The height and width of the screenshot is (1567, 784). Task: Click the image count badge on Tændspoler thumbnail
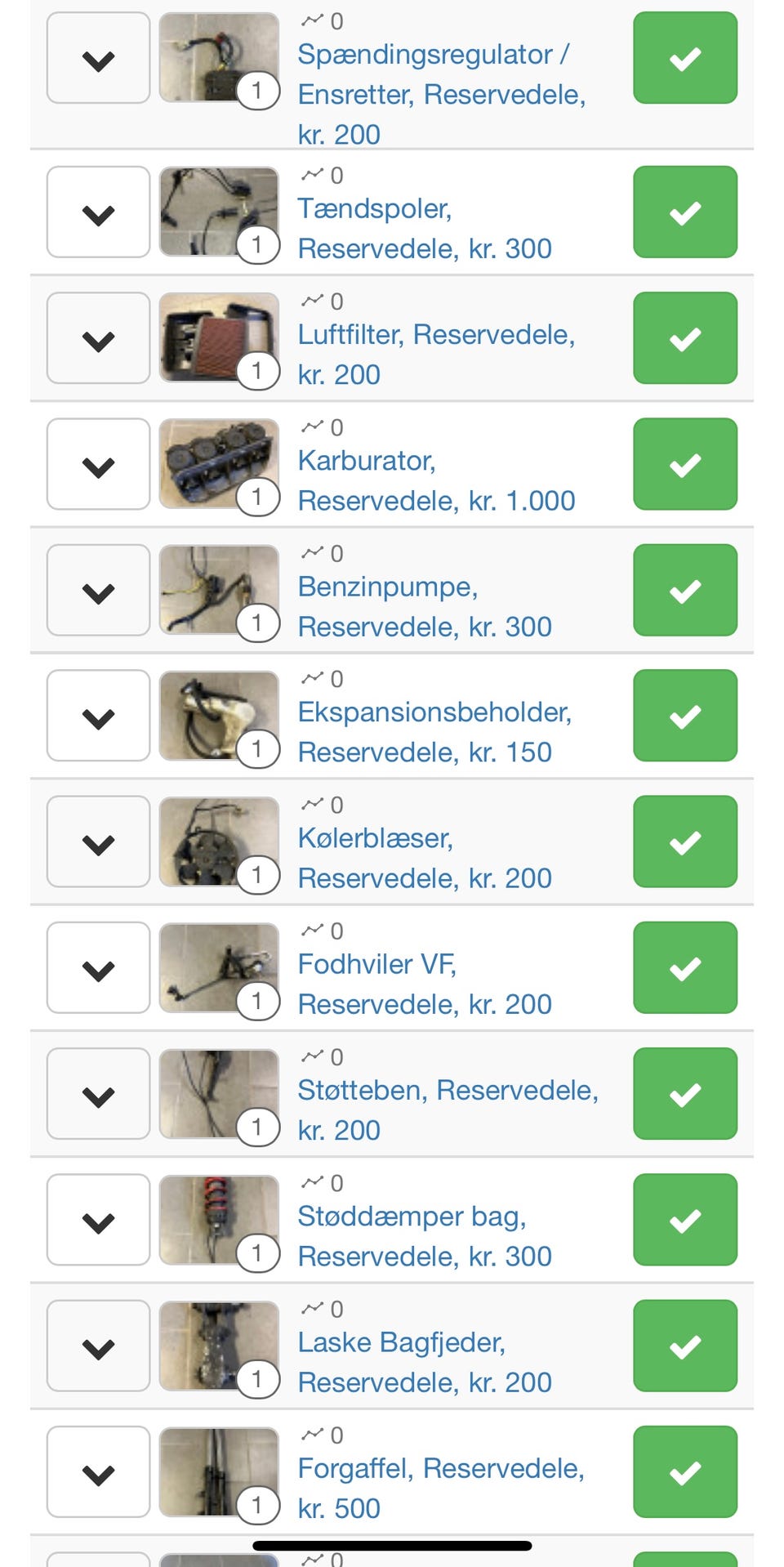(257, 244)
